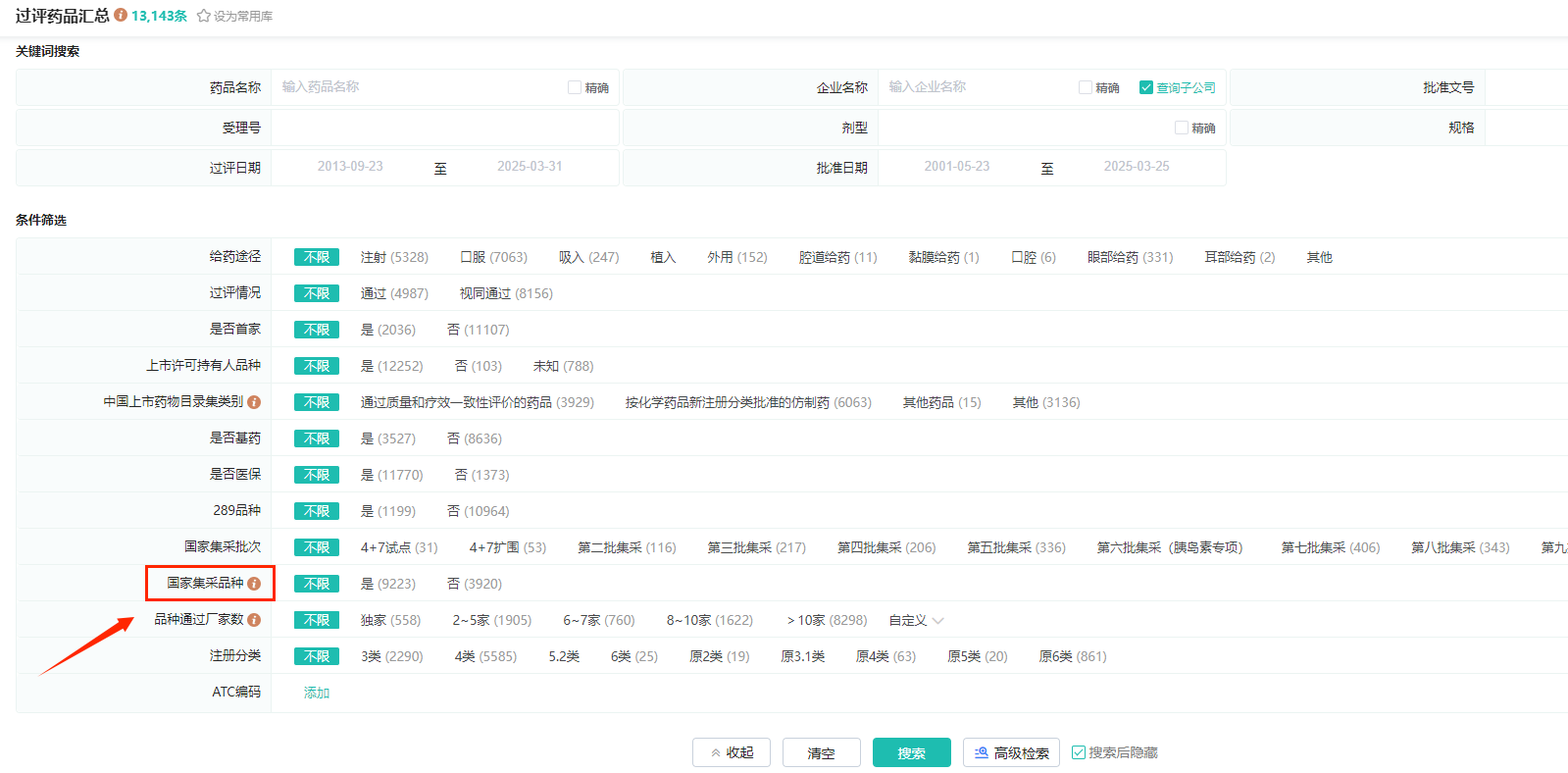Uncheck the 查询子公司 checkbox
The image size is (1568, 773).
pyautogui.click(x=1145, y=87)
